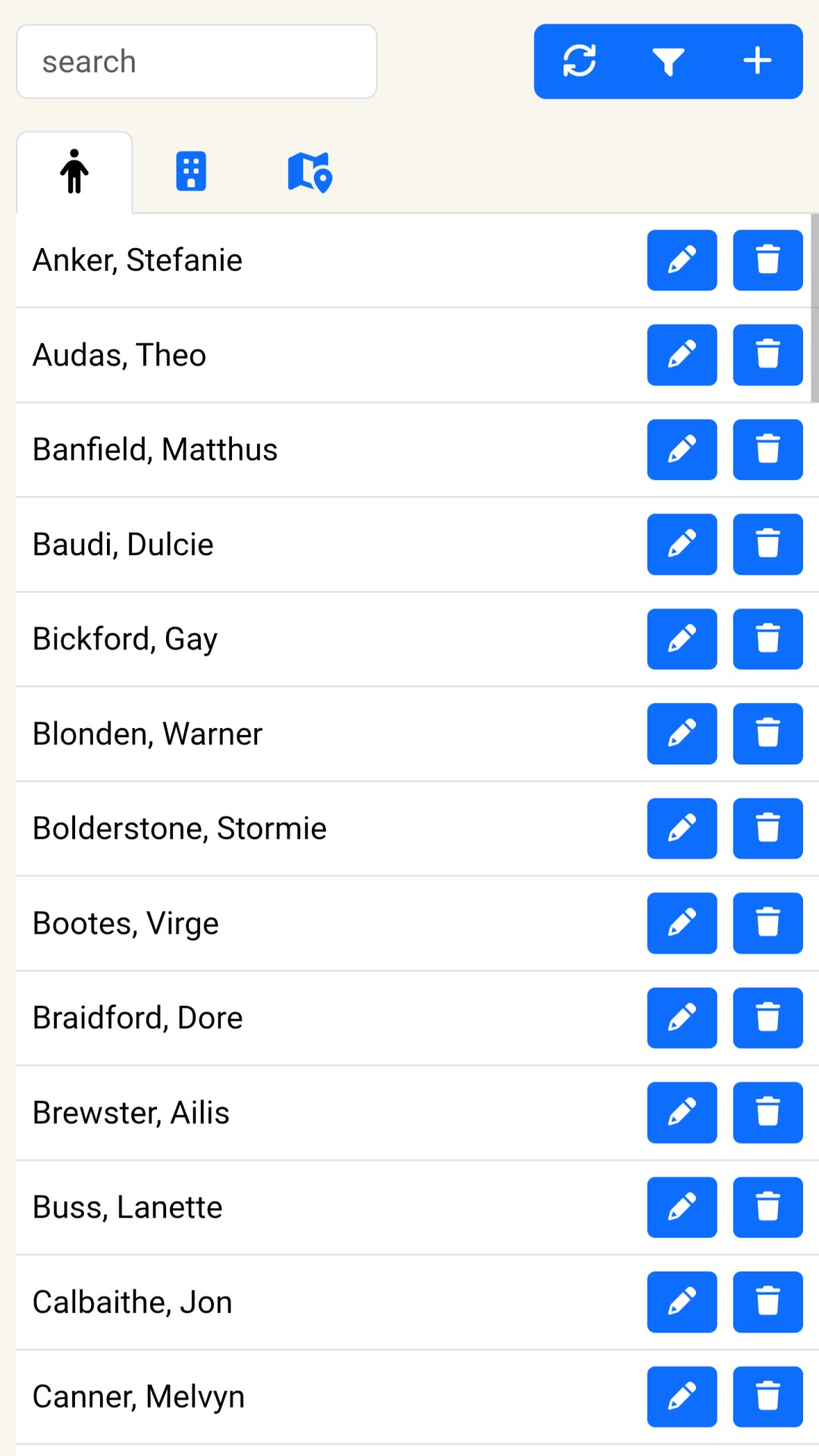Screen dimensions: 819x1456
Task: Select the Buss, Lanette name
Action: [x=127, y=1207]
